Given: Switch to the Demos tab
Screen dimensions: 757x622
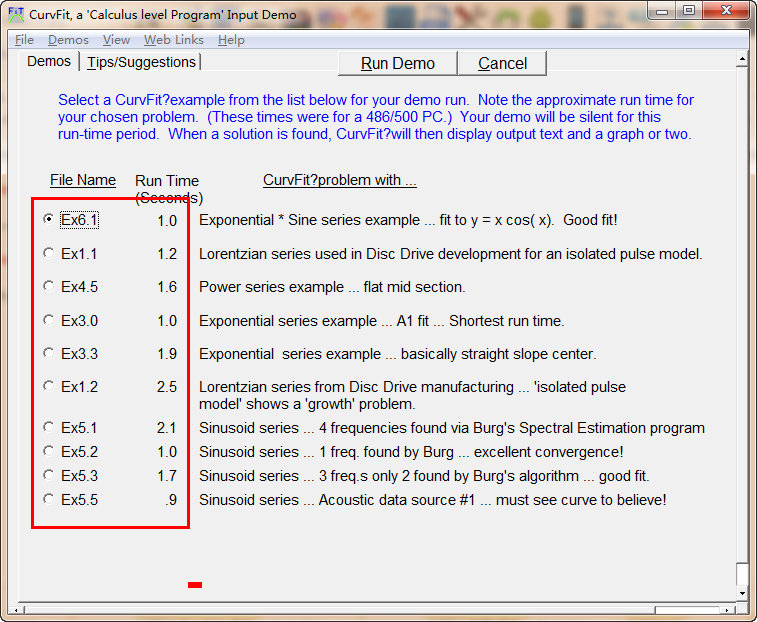Looking at the screenshot, I should click(49, 61).
